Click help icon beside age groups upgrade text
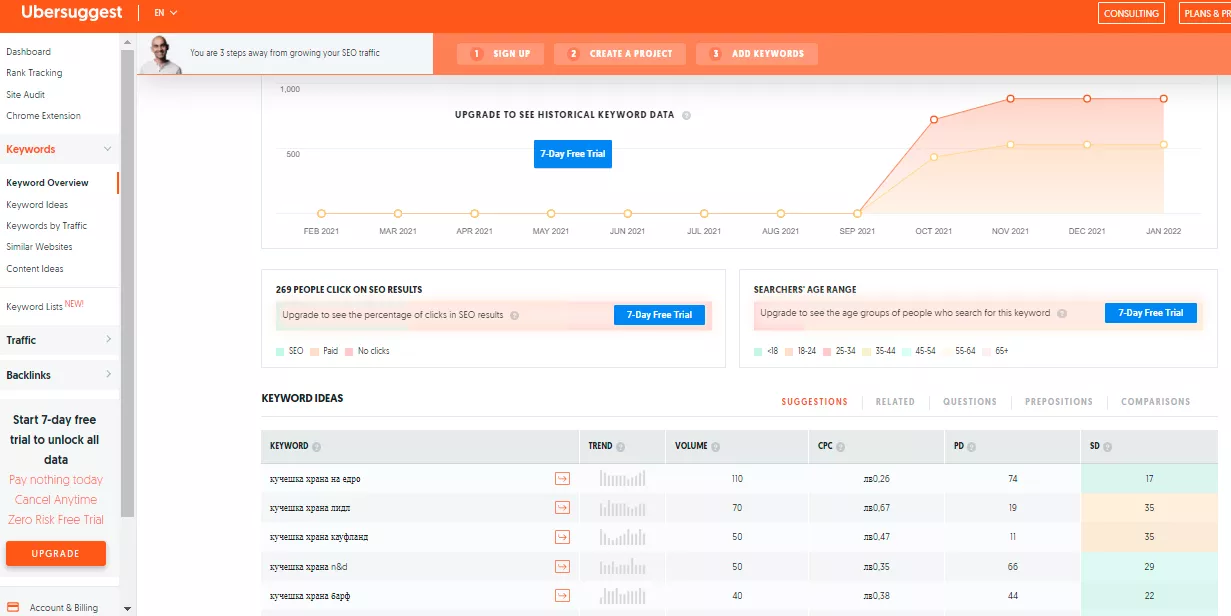The height and width of the screenshot is (616, 1231). pyautogui.click(x=1062, y=313)
